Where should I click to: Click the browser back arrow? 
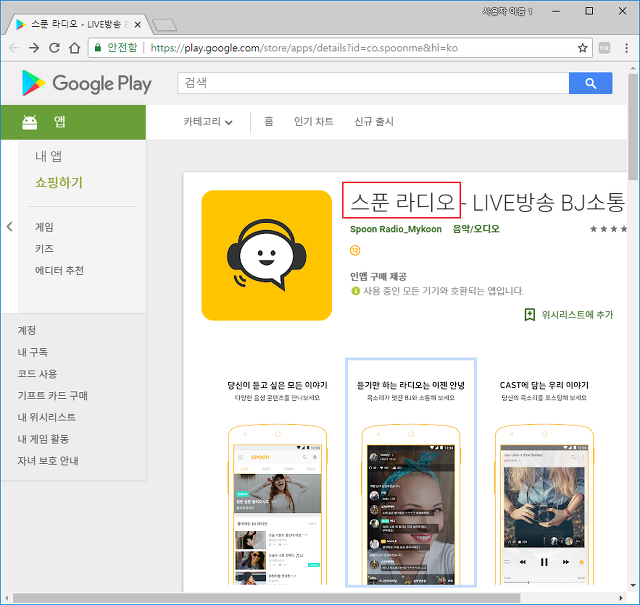[x=13, y=48]
